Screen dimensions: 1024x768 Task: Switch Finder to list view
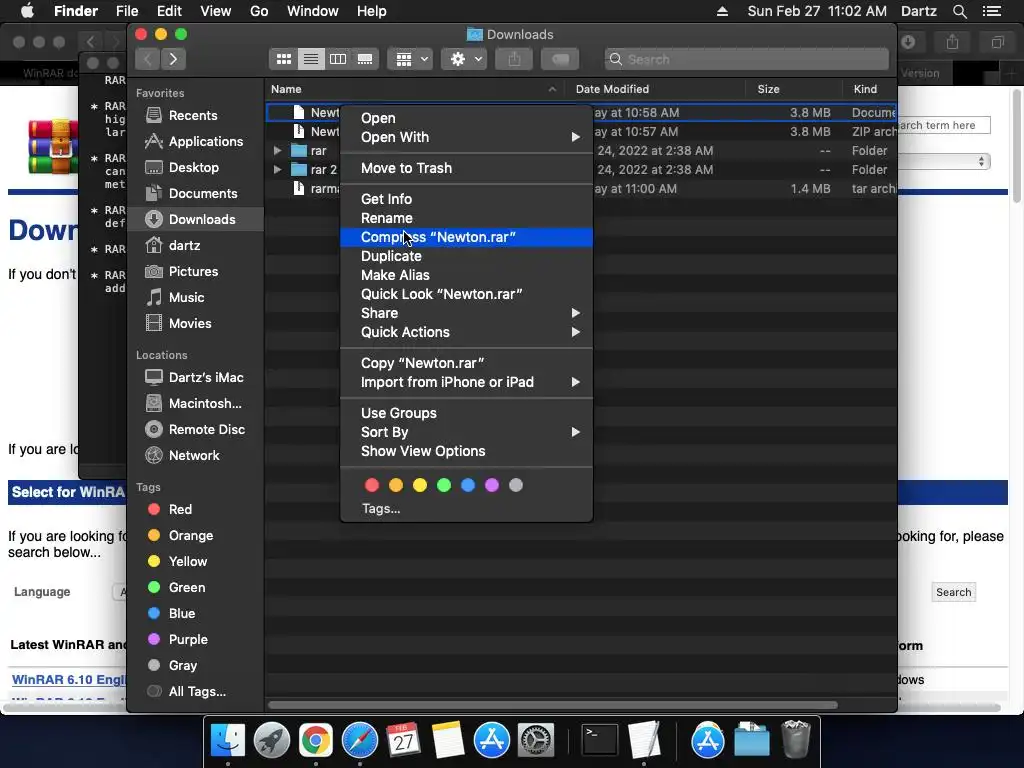[x=311, y=59]
